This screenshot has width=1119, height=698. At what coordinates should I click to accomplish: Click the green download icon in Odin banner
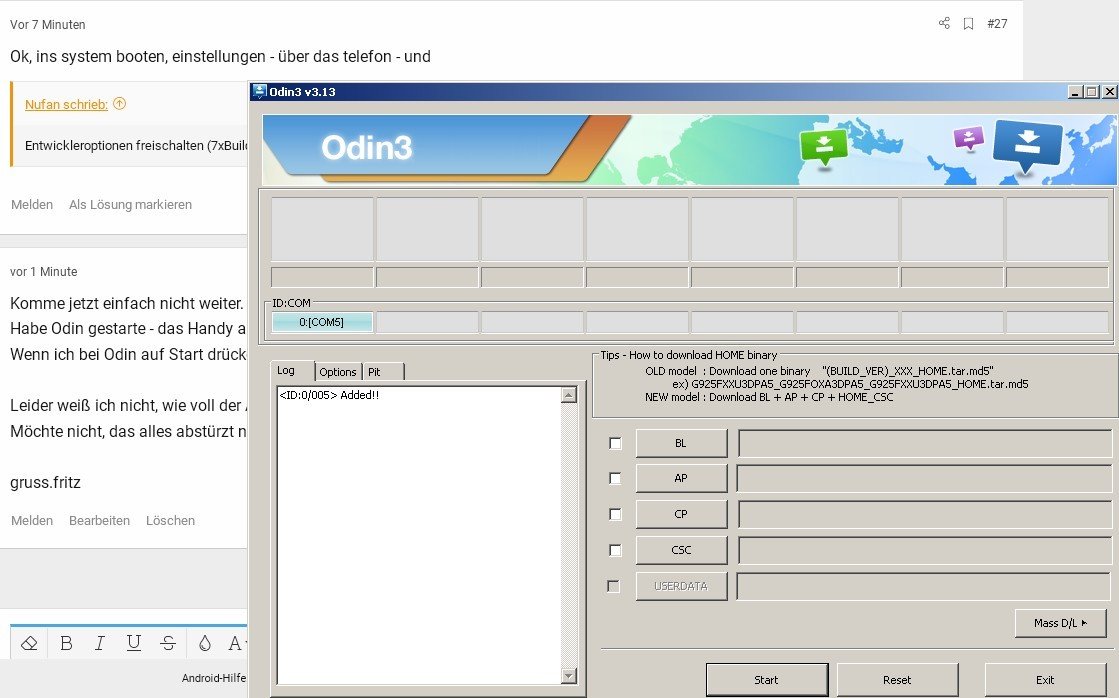click(824, 146)
